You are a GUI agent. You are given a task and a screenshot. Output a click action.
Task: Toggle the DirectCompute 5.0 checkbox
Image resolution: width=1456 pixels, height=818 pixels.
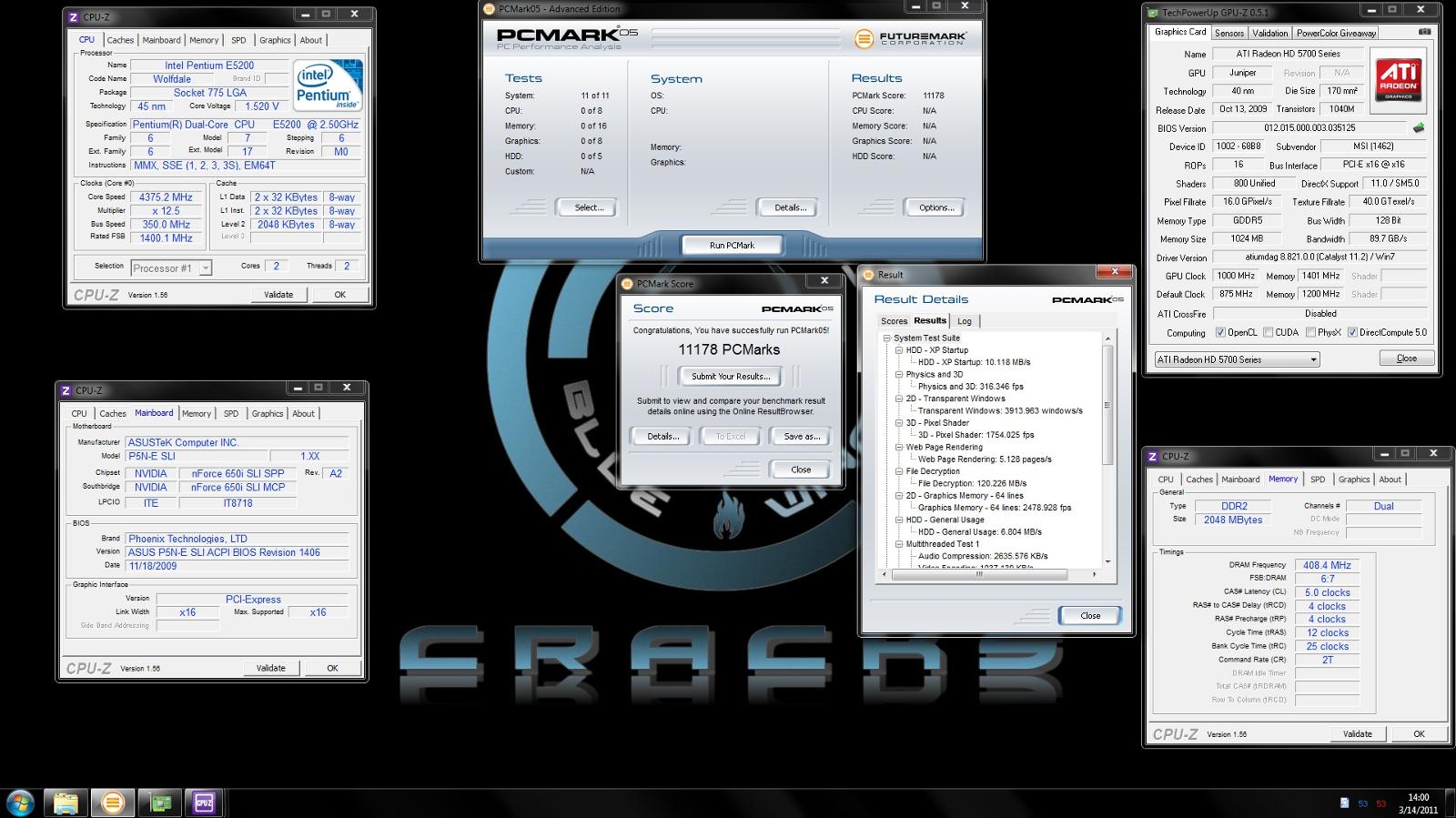click(x=1352, y=332)
